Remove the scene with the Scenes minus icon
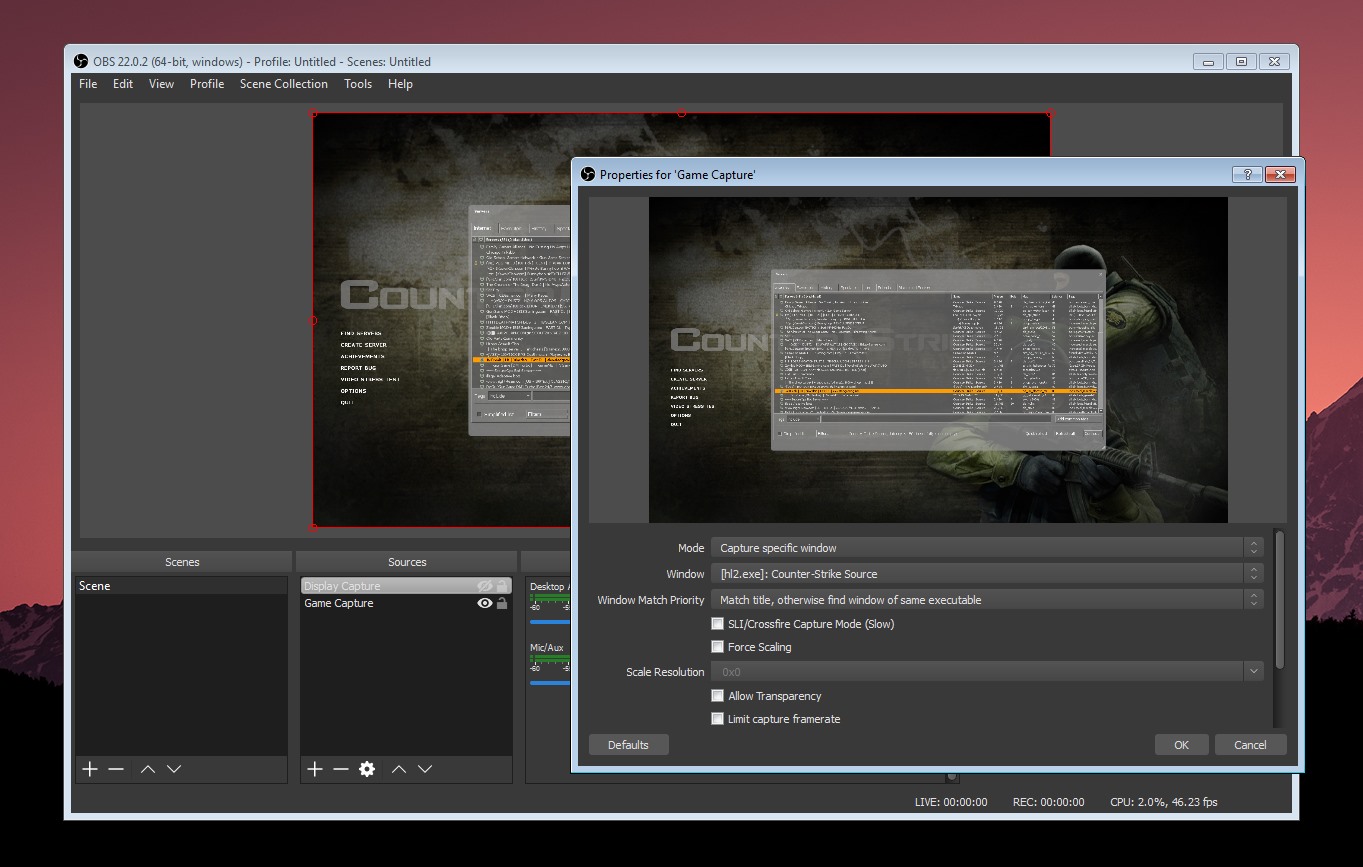The image size is (1363, 867). click(x=116, y=769)
